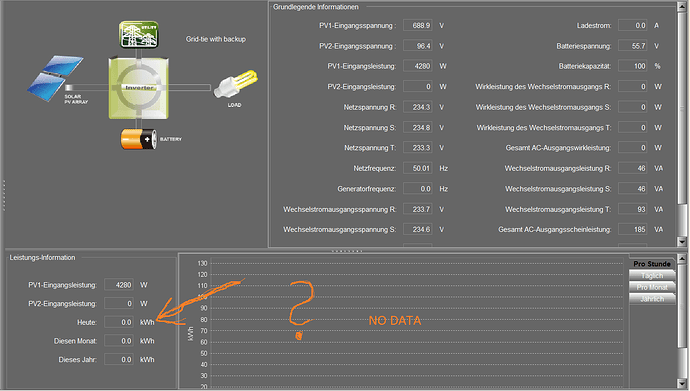Image resolution: width=690 pixels, height=391 pixels.
Task: Click the PV2-Eingangsspannung value field 96.4
Action: pyautogui.click(x=418, y=46)
